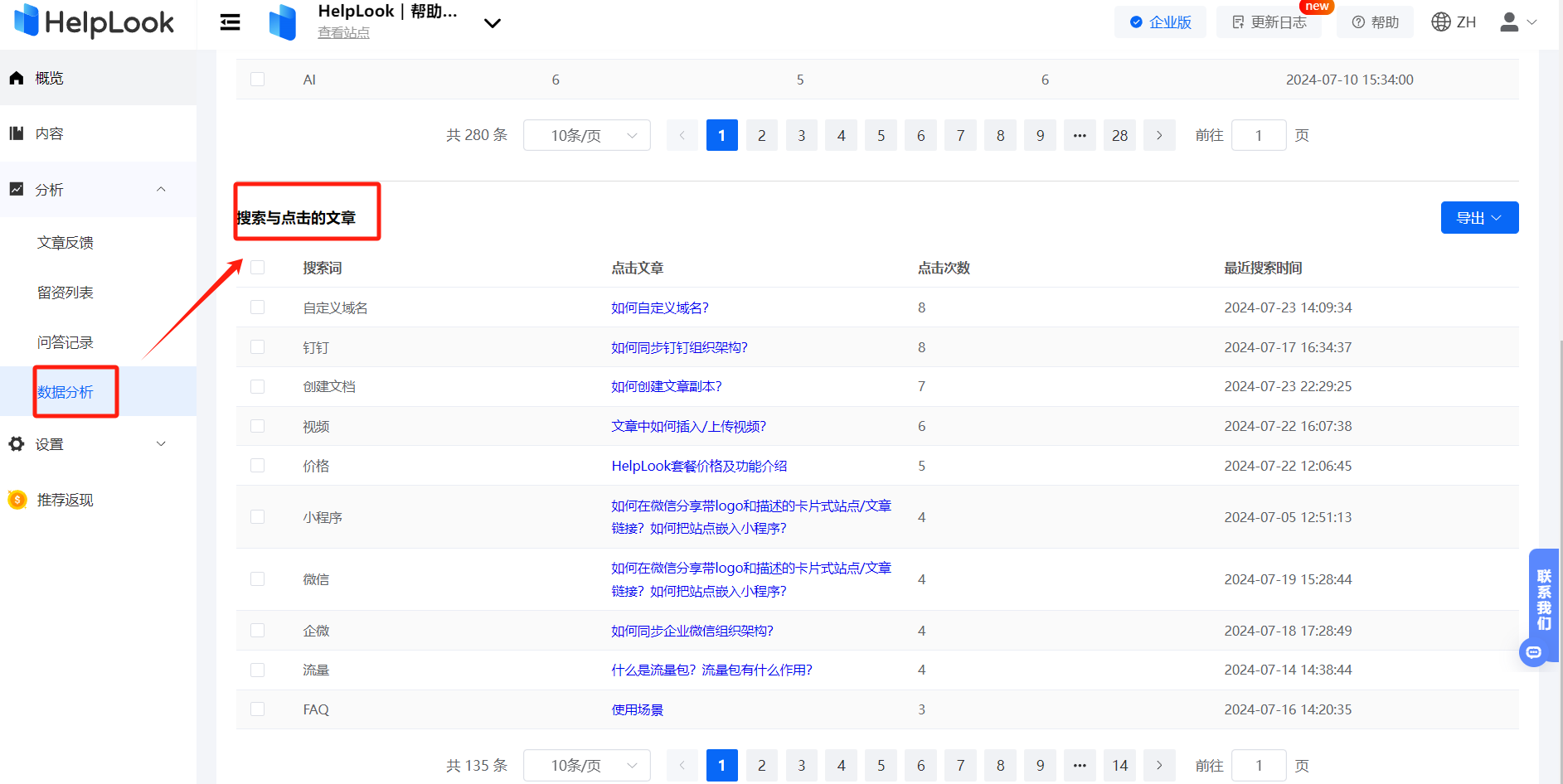1563x784 pixels.
Task: Open the 内容 section icon
Action: click(17, 133)
